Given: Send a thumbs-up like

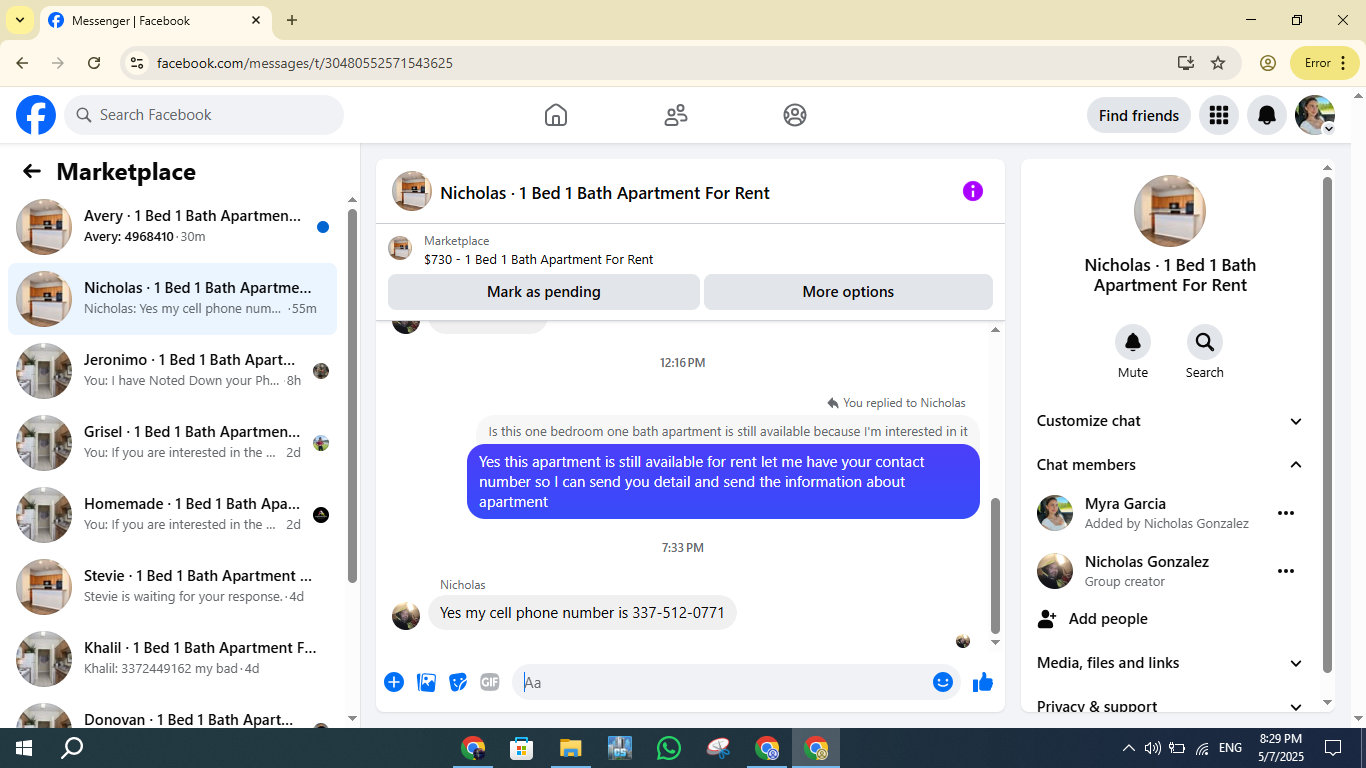Looking at the screenshot, I should pyautogui.click(x=983, y=682).
